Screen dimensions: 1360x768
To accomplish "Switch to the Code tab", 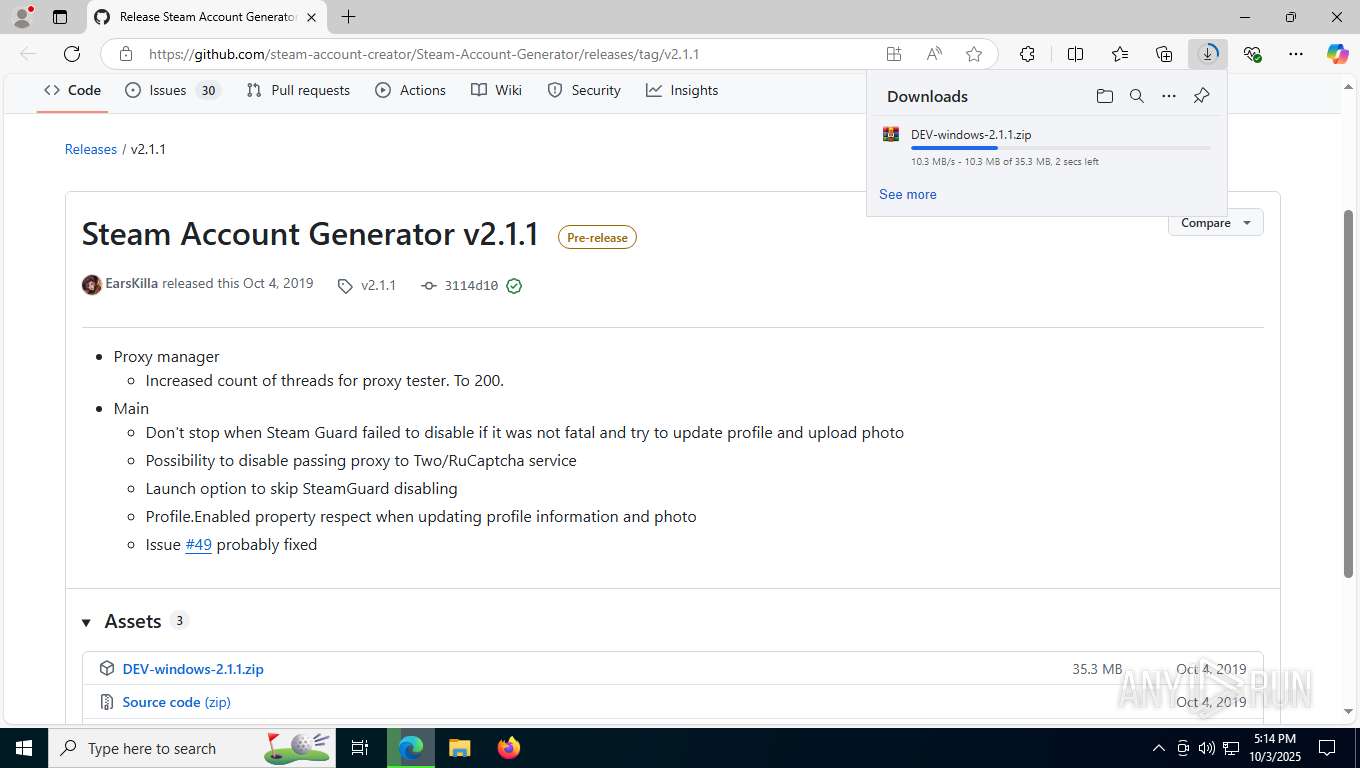I will 73,90.
